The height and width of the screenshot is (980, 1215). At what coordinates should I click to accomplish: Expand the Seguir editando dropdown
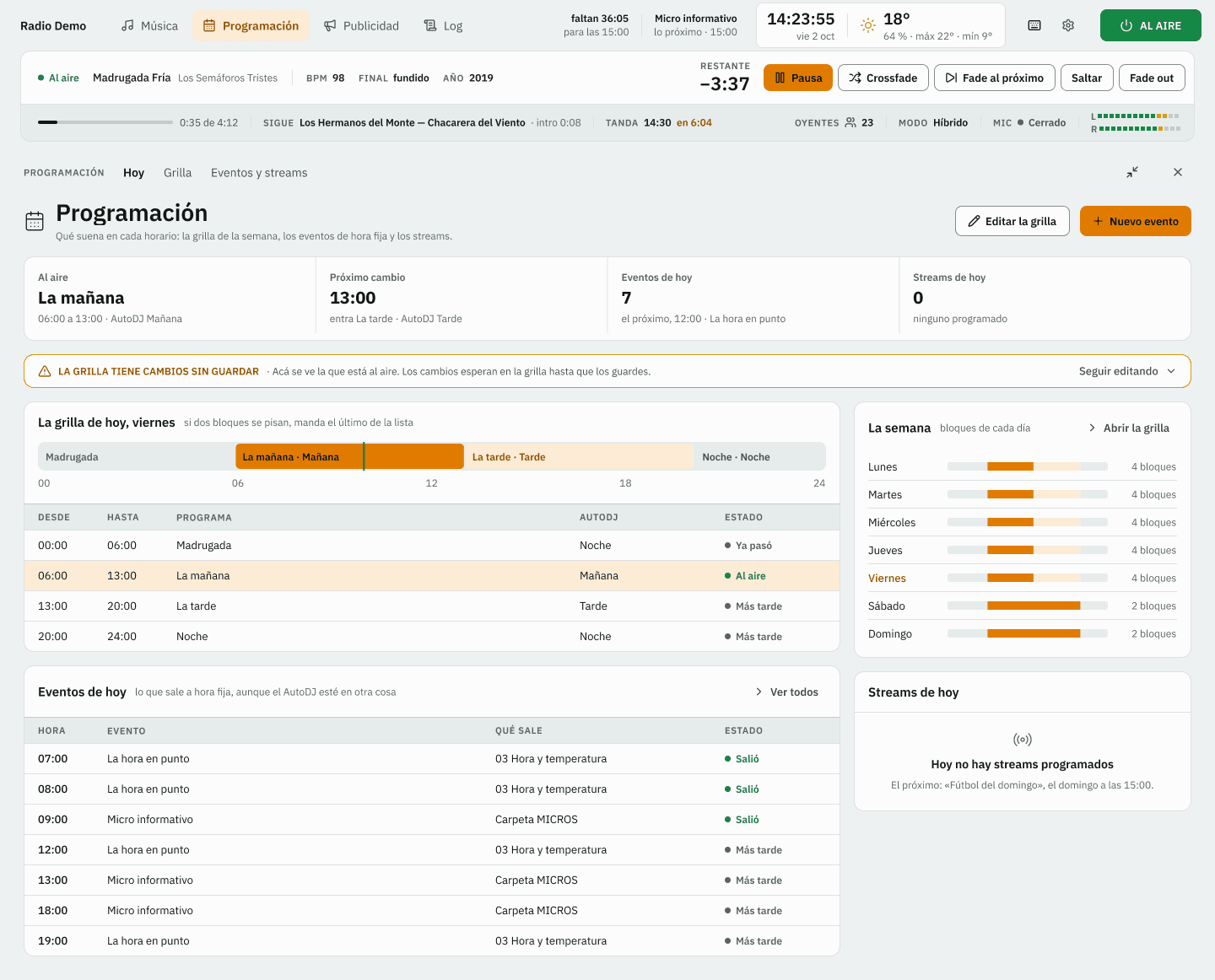[x=1127, y=371]
